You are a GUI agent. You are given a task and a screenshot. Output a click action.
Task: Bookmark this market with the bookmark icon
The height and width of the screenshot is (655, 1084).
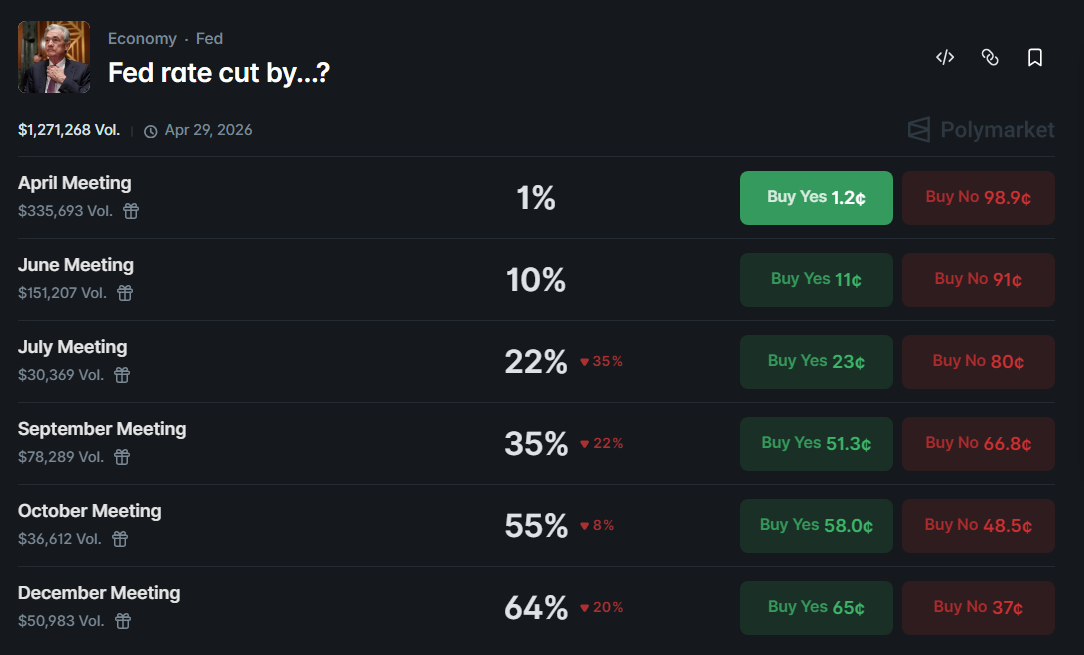(x=1034, y=57)
